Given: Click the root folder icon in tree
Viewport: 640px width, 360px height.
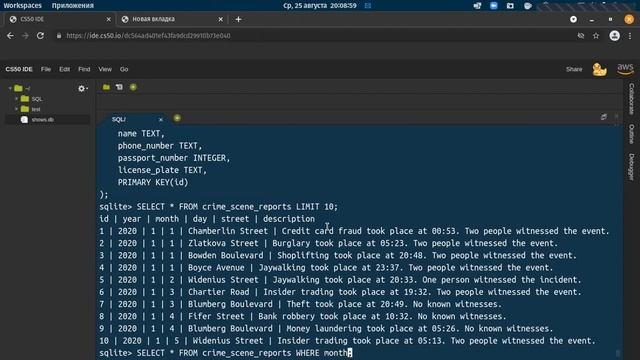Looking at the screenshot, I should pos(18,88).
